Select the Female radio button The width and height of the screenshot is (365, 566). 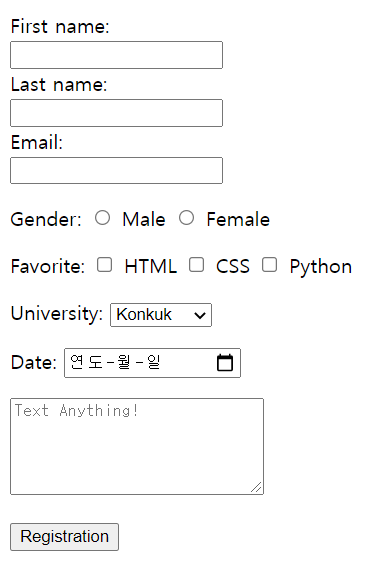186,218
